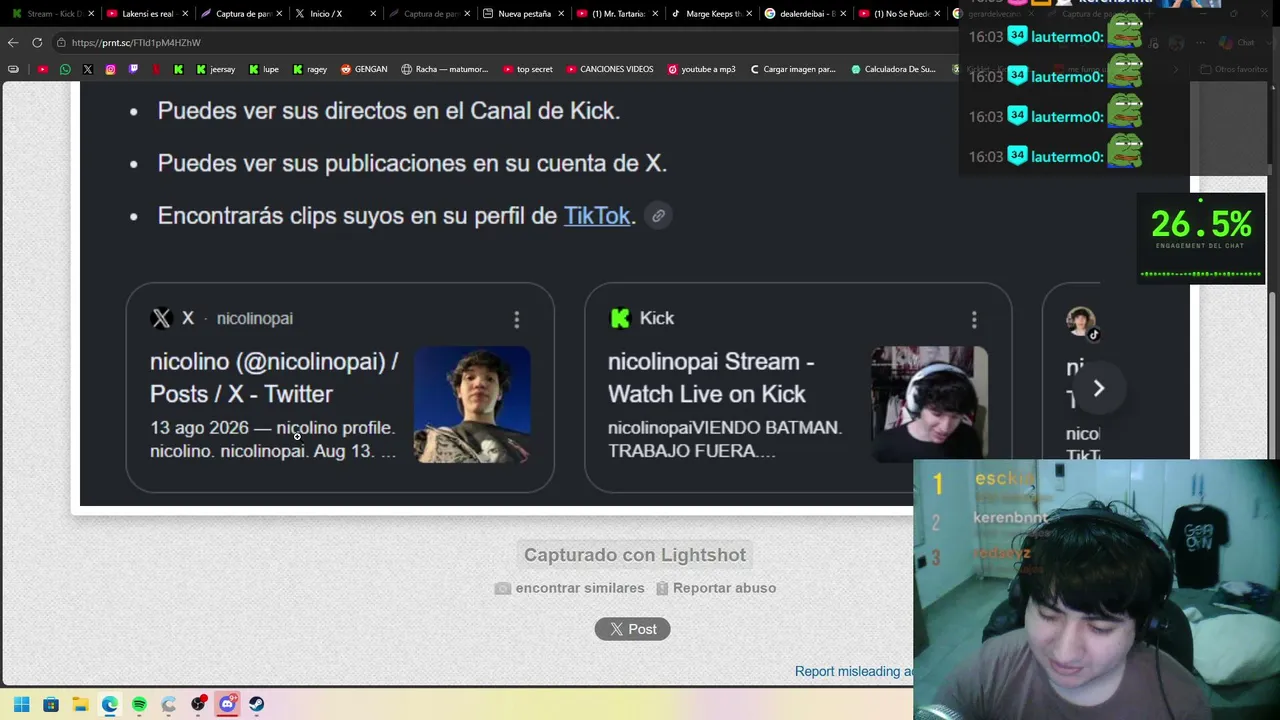Switch to the 'dealerdeibai' tab
This screenshot has width=1280, height=720.
click(x=806, y=14)
